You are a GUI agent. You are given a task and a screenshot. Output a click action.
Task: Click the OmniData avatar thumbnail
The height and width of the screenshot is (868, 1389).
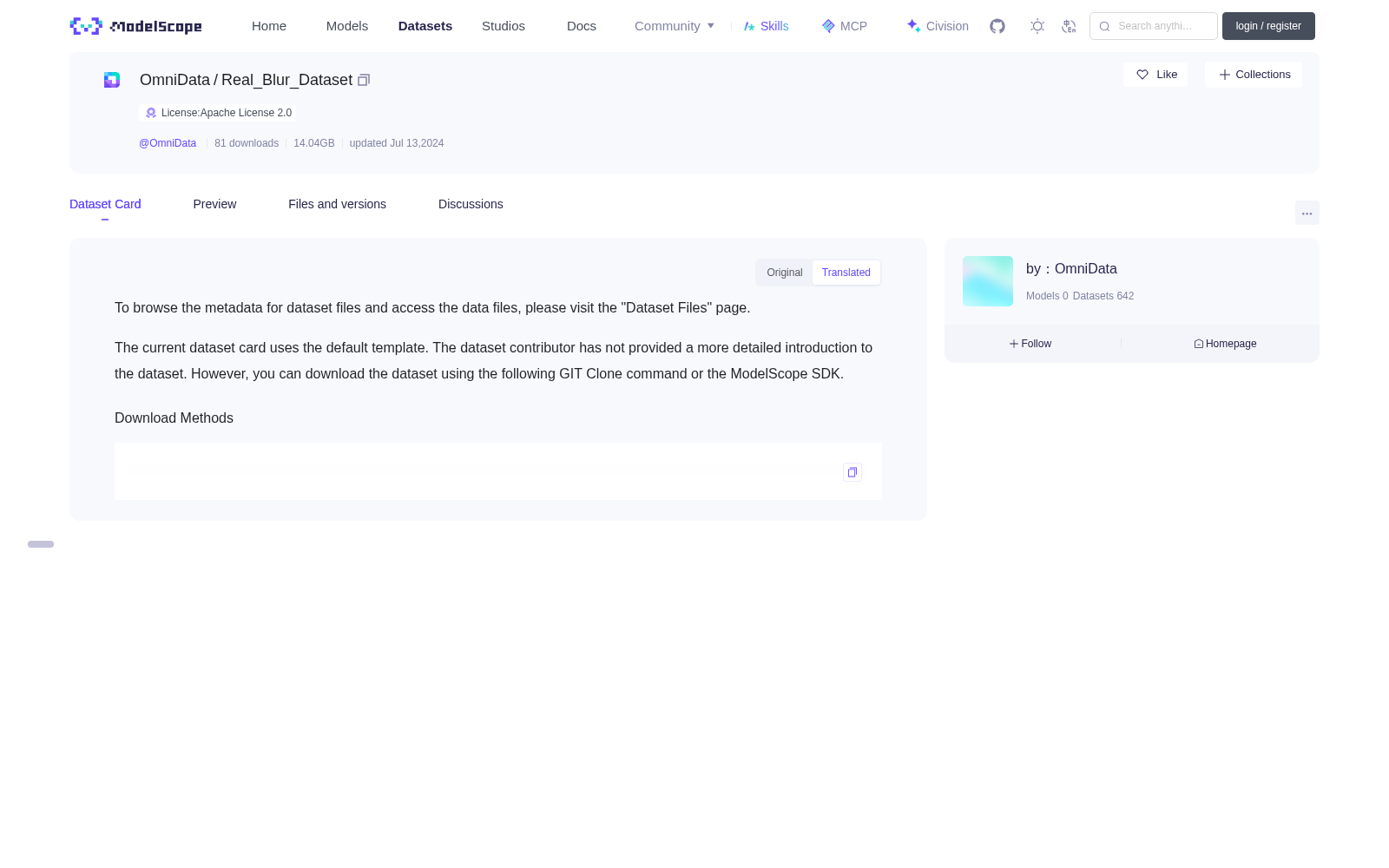(x=988, y=281)
